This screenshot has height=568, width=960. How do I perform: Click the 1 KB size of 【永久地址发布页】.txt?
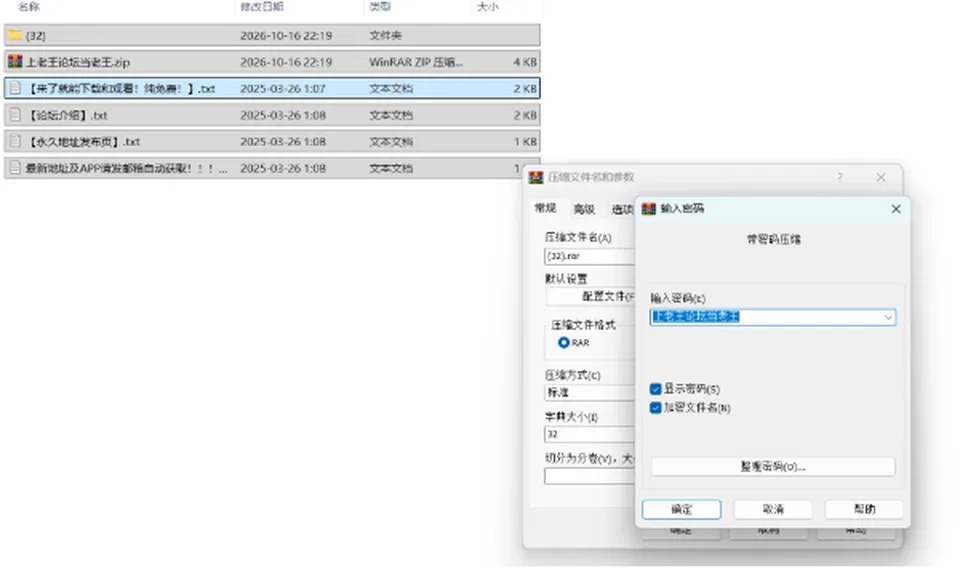coord(525,142)
